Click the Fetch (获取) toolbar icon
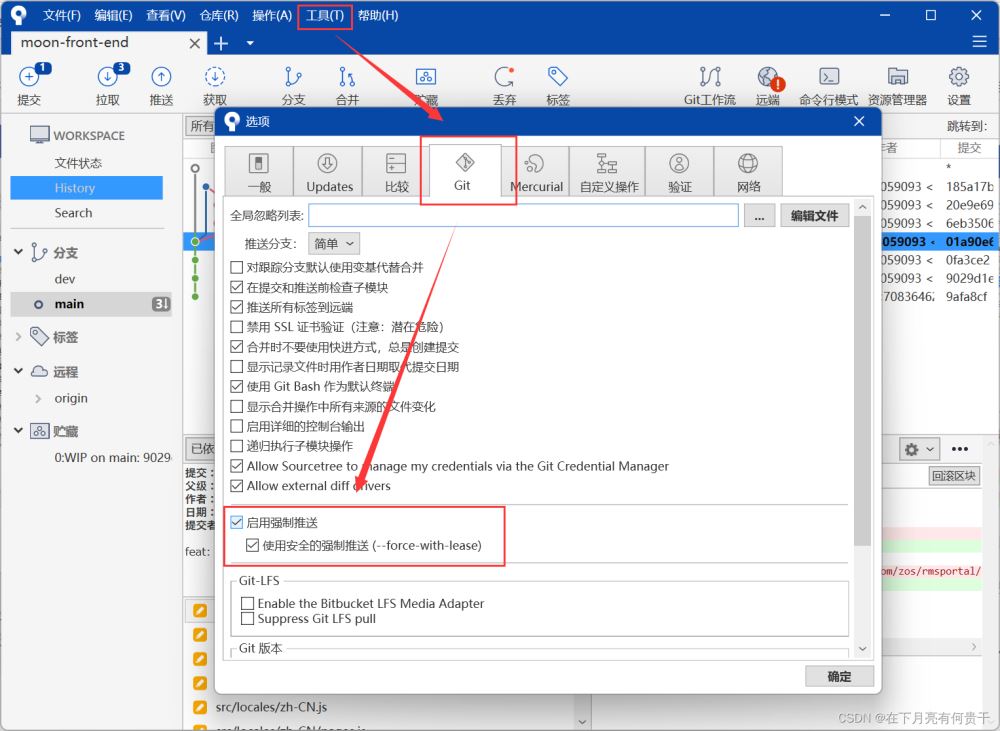This screenshot has height=731, width=1000. 215,77
